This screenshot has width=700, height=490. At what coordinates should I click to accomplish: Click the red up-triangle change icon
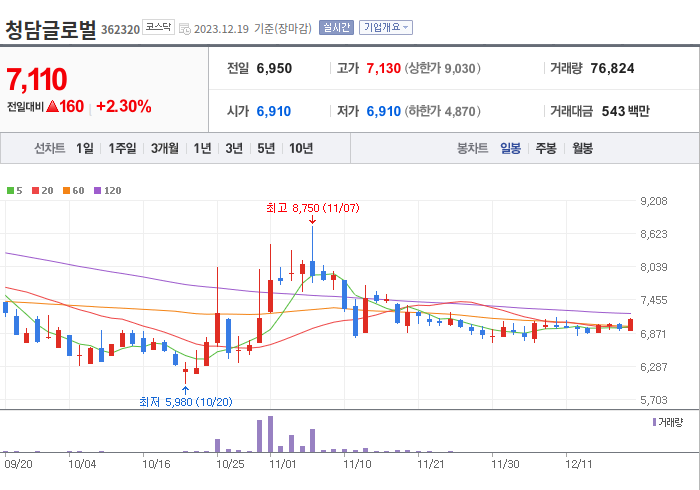click(x=52, y=106)
